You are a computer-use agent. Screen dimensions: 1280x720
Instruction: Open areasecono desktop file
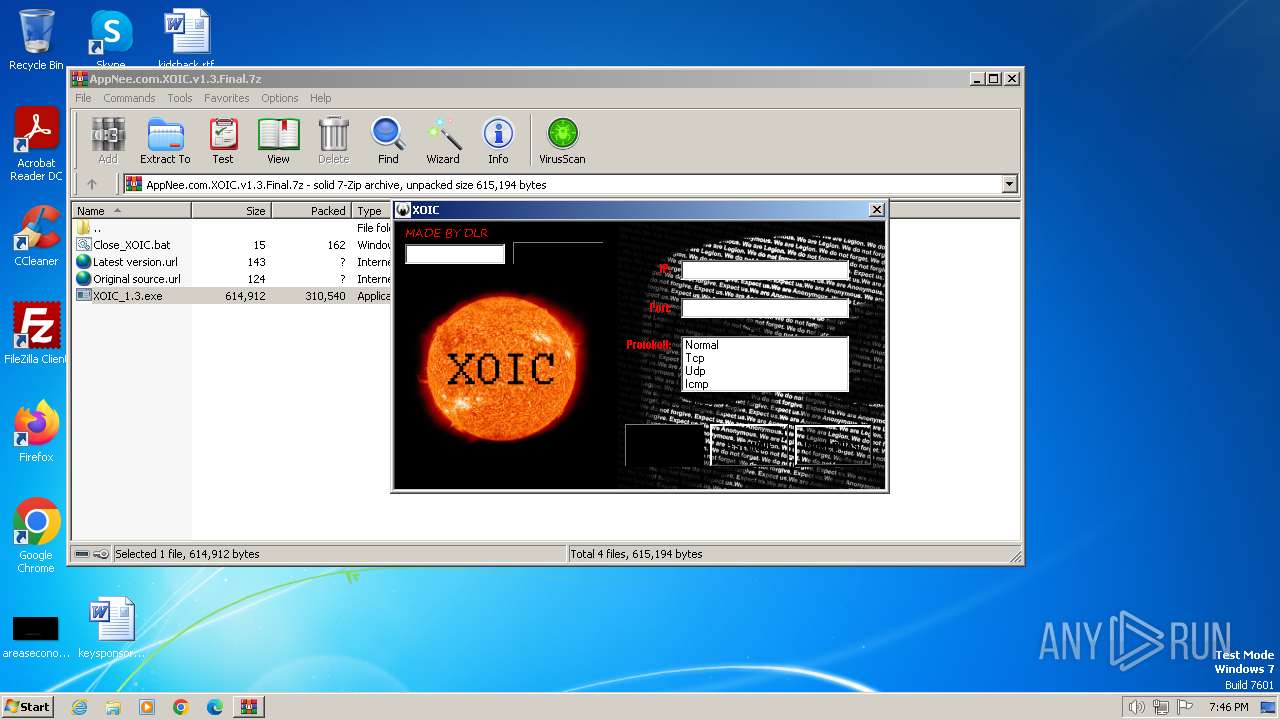[35, 636]
